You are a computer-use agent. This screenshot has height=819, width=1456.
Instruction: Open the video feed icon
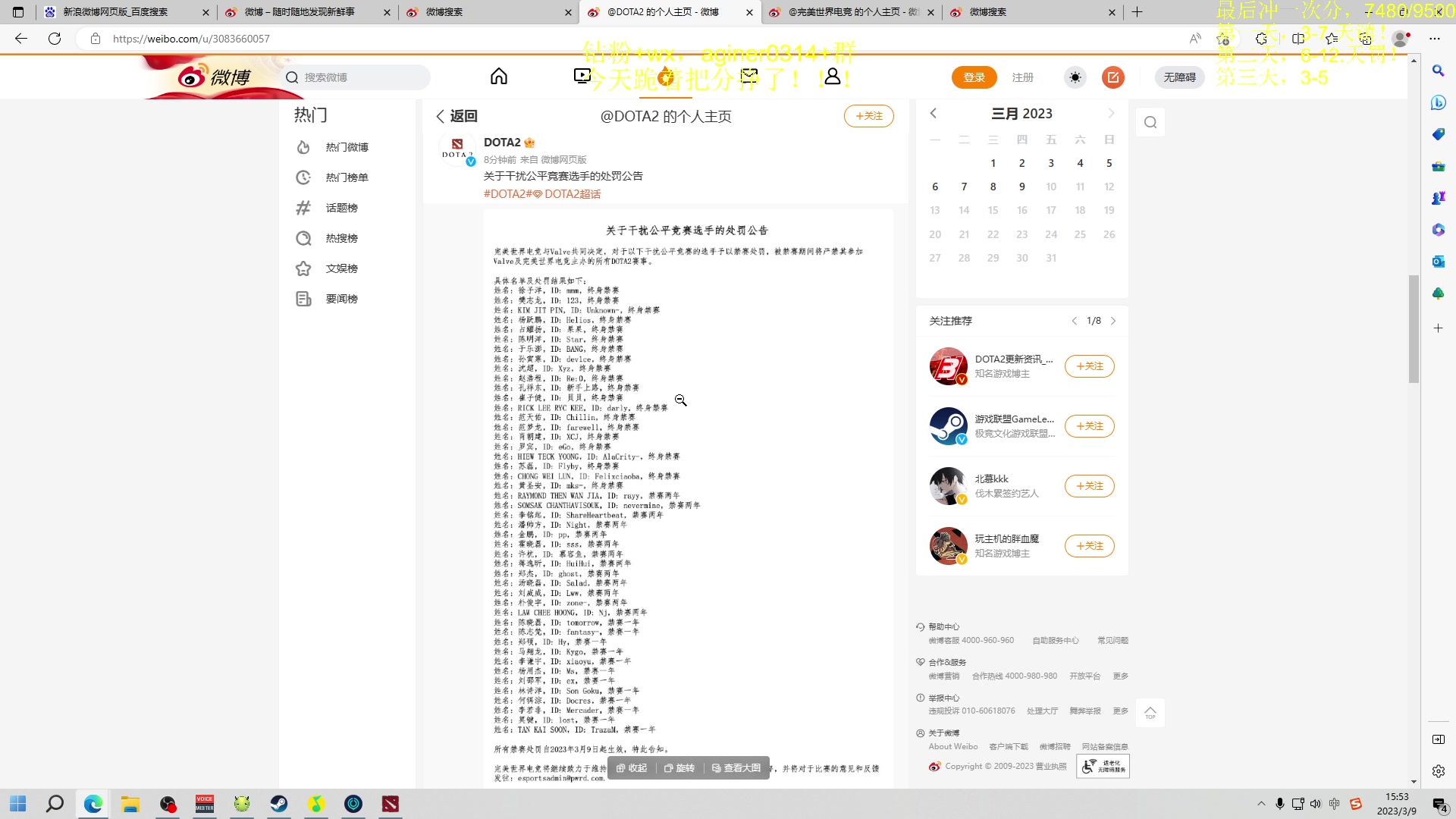click(x=582, y=77)
